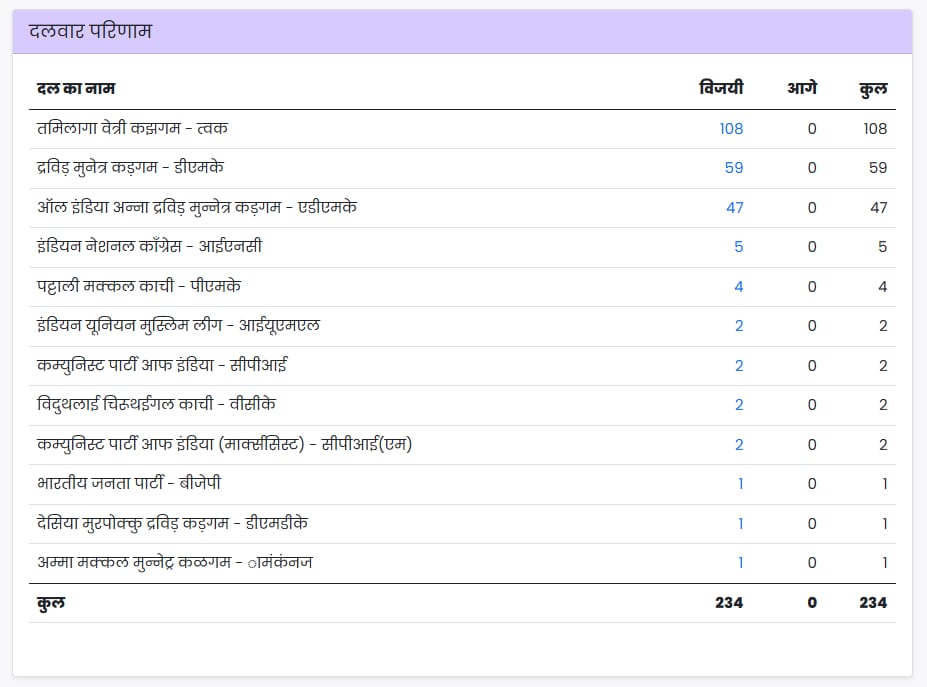Click total 1 in डीएमडीके row
Image resolution: width=927 pixels, height=687 pixels.
pyautogui.click(x=884, y=524)
